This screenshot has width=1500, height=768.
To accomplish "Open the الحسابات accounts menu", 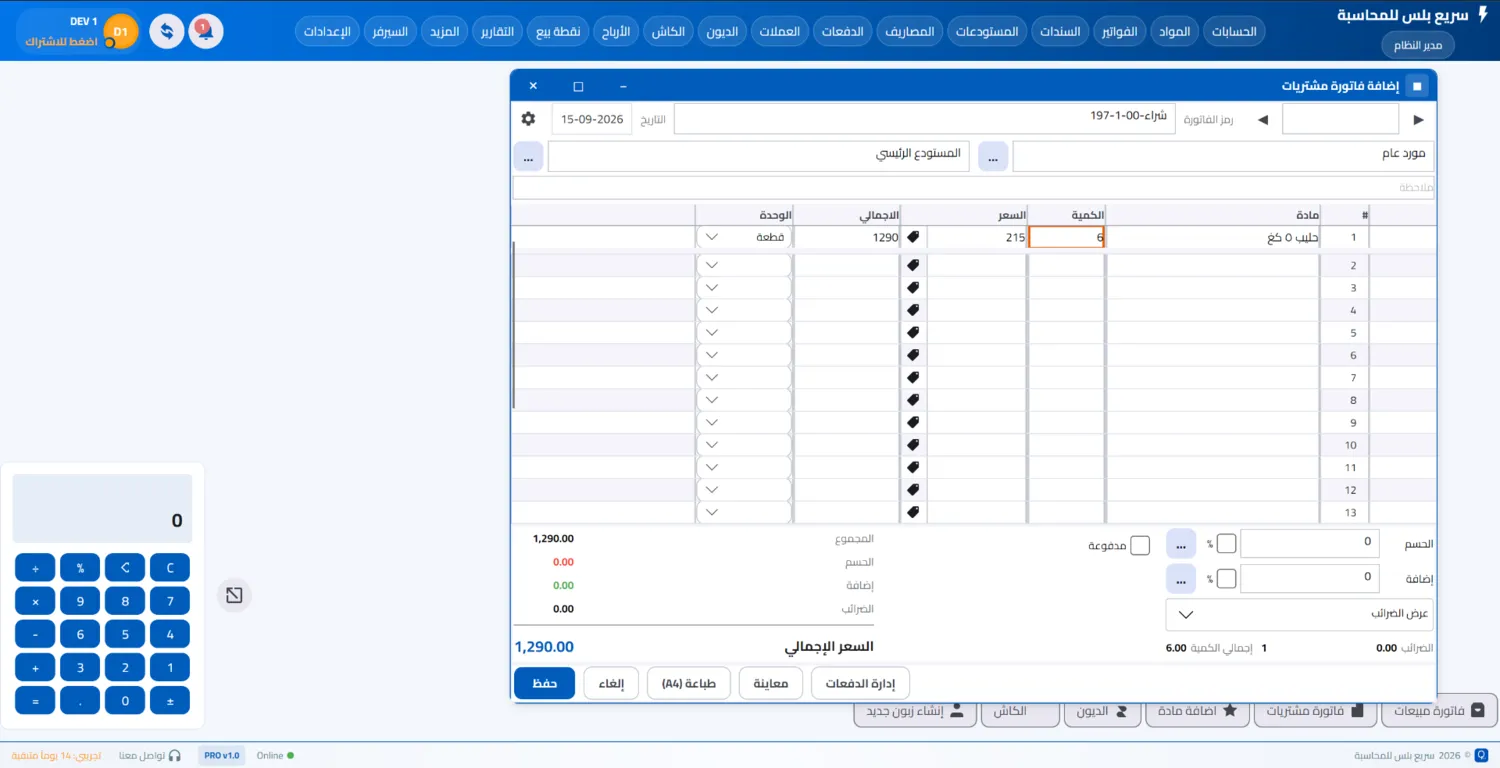I will tap(1234, 31).
